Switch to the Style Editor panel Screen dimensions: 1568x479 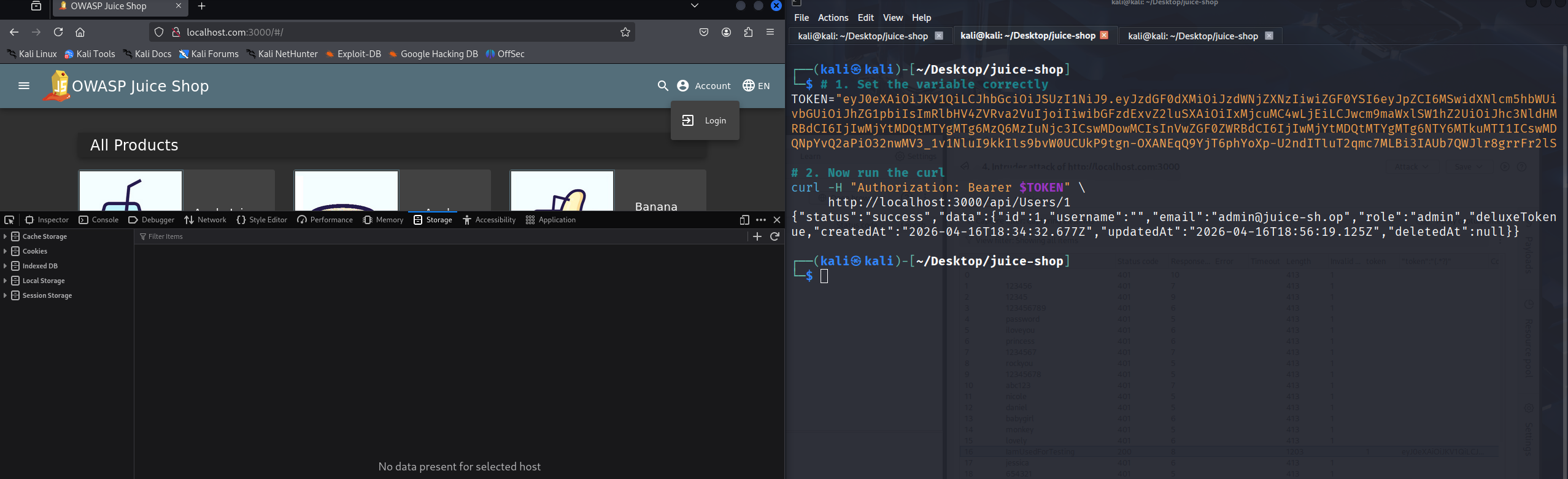coord(261,220)
